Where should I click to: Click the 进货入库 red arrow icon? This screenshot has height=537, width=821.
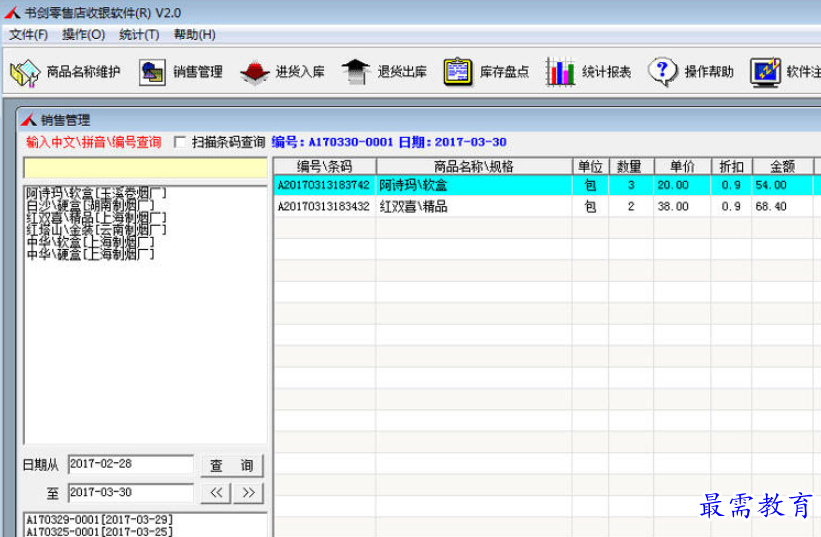pos(254,72)
